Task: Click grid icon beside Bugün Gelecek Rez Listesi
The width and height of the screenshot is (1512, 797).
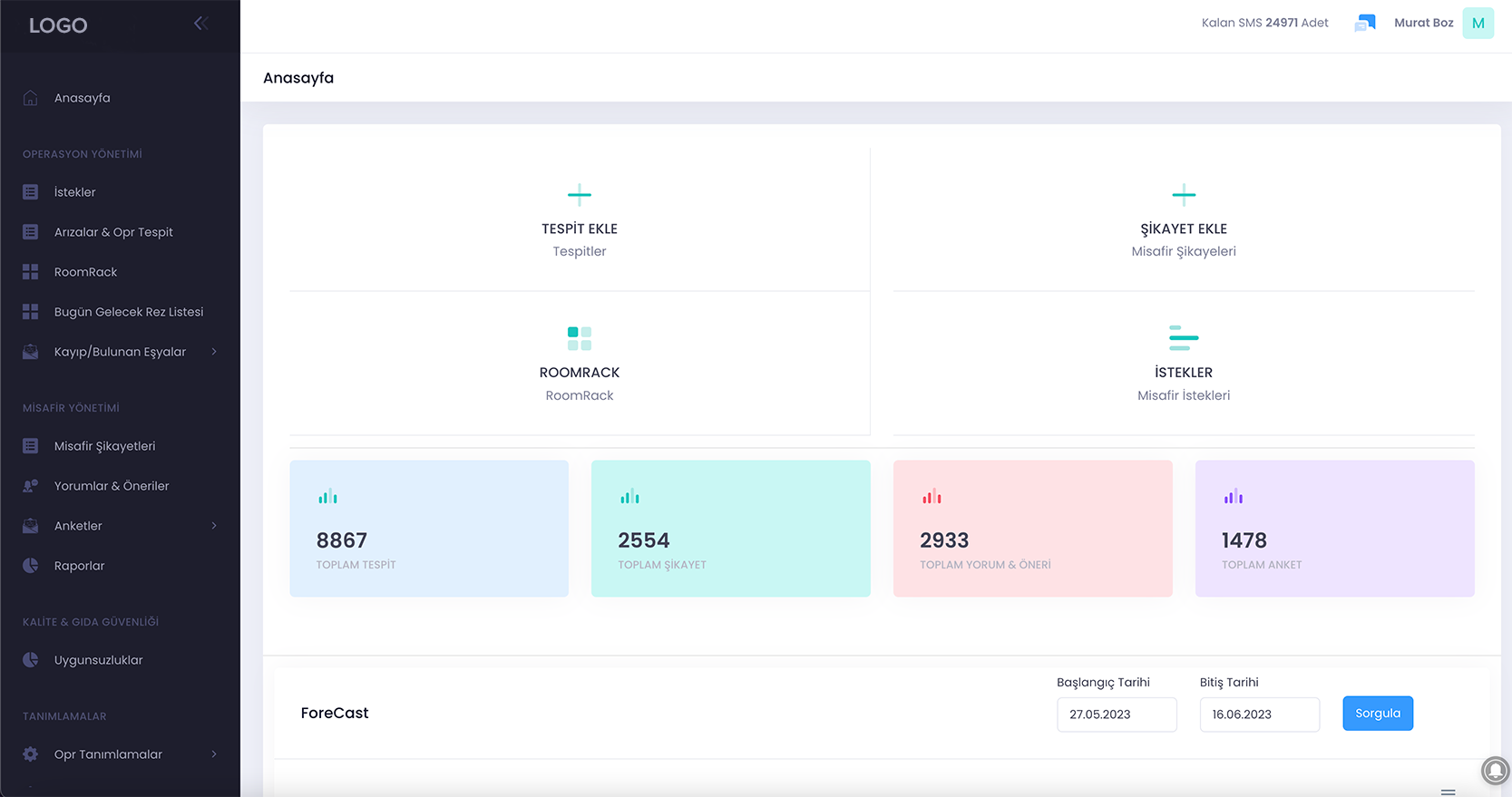Action: [x=30, y=312]
